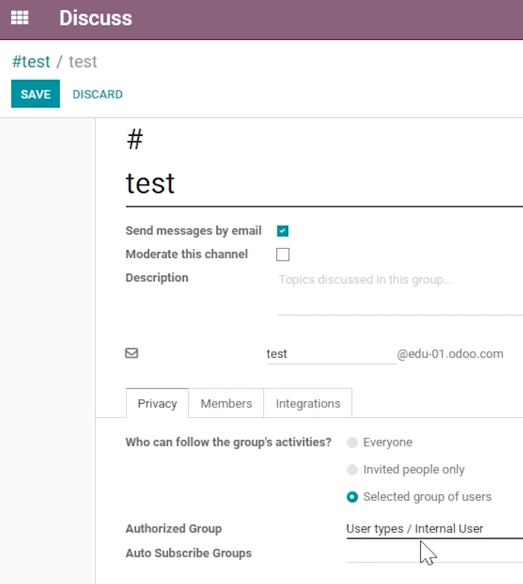Screen dimensions: 523x584
Task: Click the Description text area
Action: [x=400, y=293]
